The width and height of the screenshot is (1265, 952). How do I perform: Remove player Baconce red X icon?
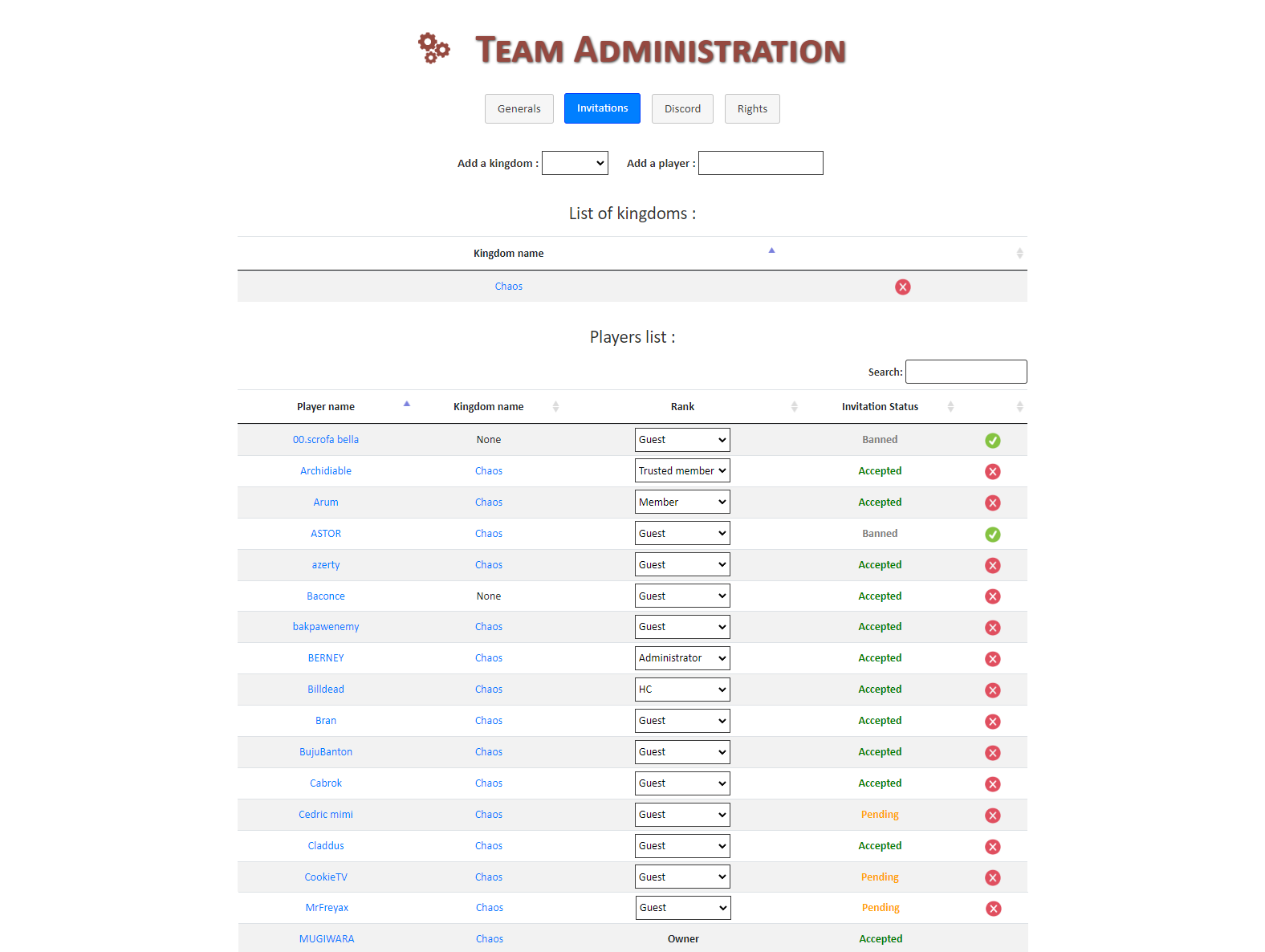coord(993,596)
